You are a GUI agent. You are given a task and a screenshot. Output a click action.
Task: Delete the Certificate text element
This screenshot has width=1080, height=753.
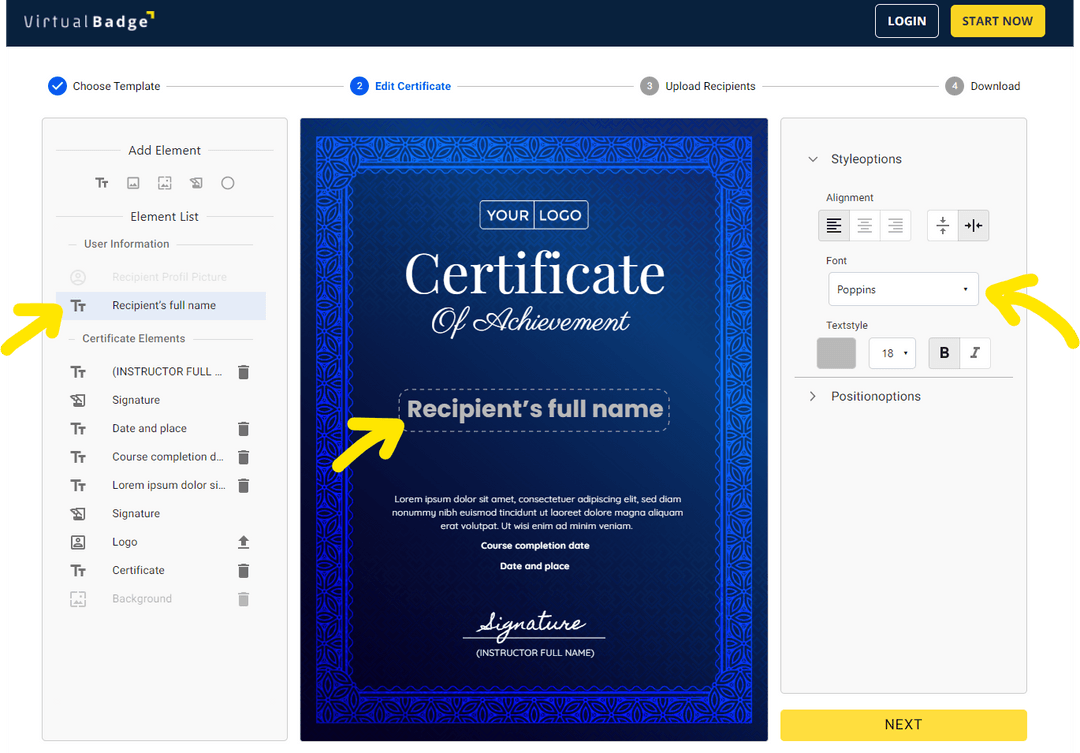243,570
